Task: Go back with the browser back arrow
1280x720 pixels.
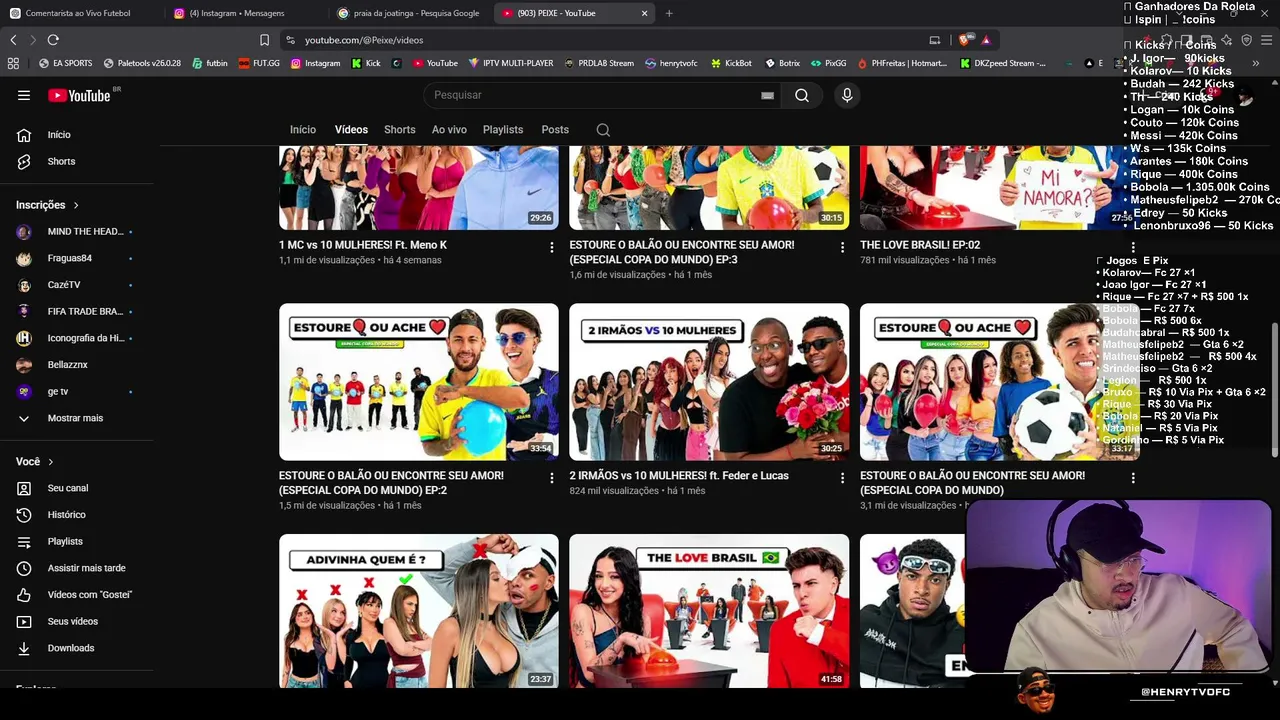Action: point(13,40)
